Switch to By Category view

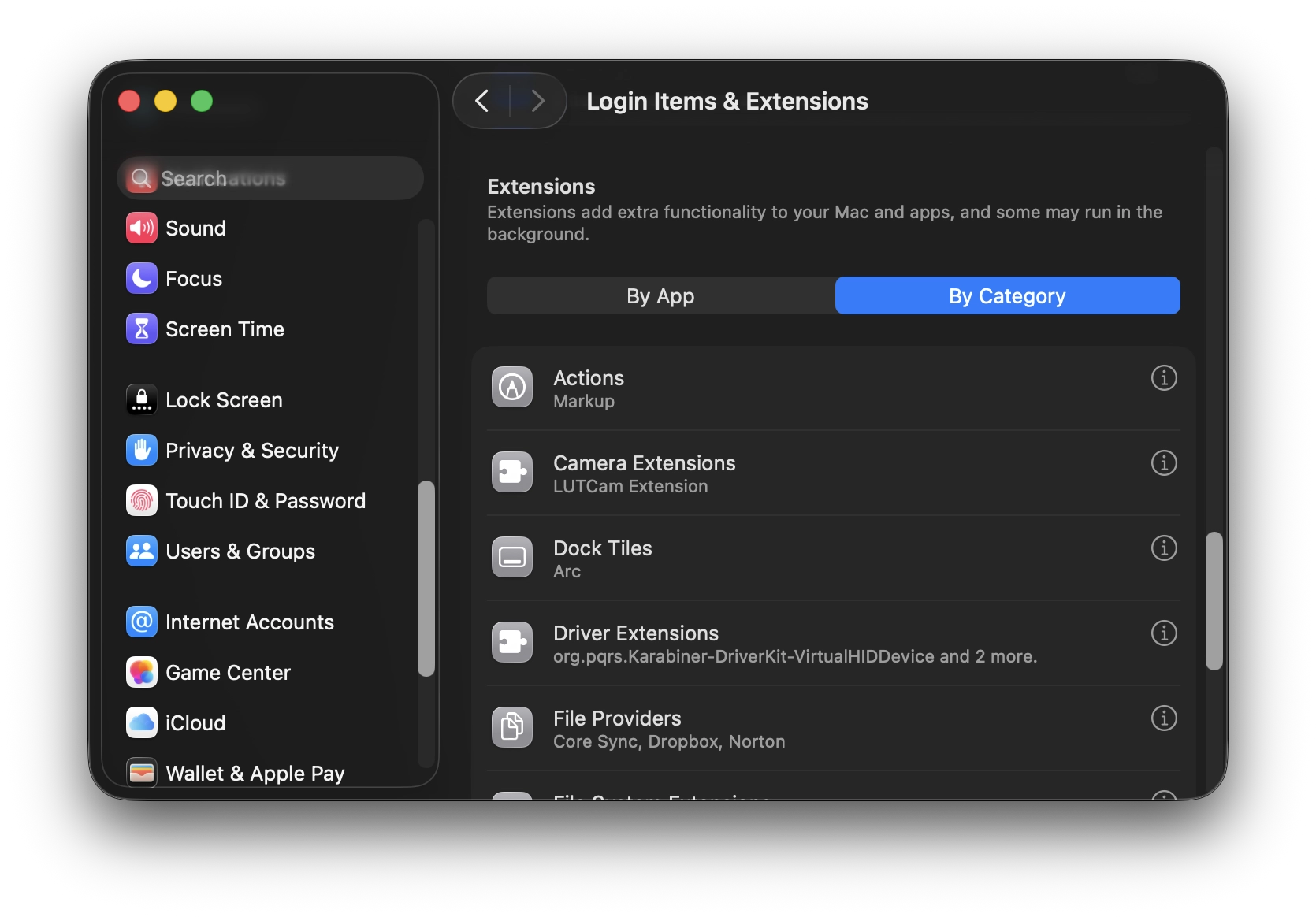[x=1007, y=296]
